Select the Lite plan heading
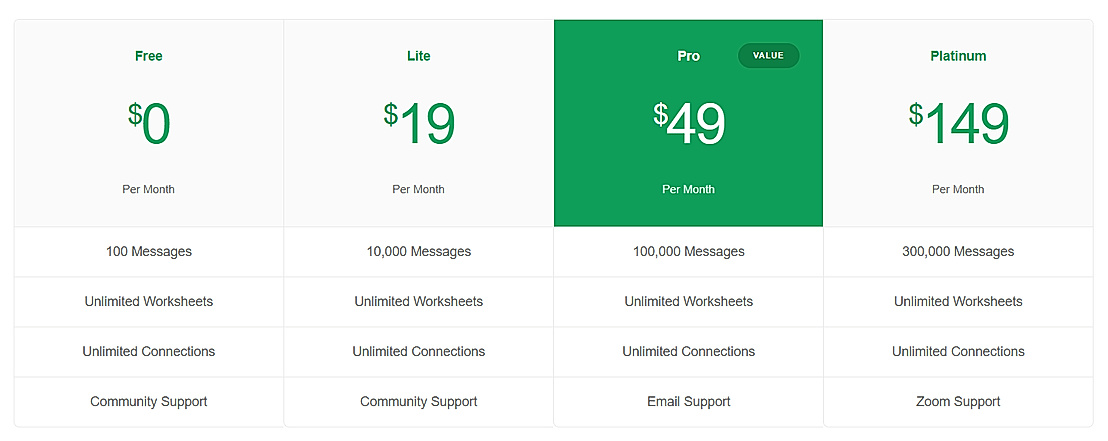1108x441 pixels. [419, 56]
